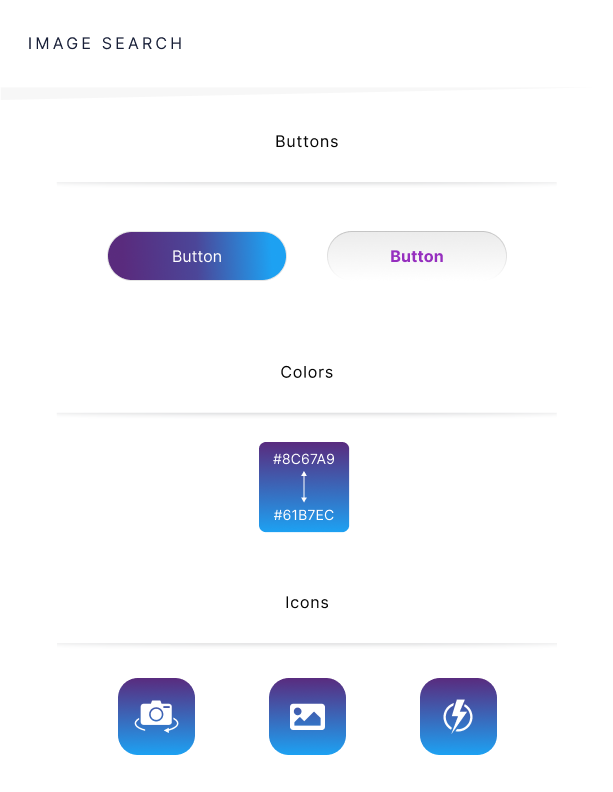Image resolution: width=613 pixels, height=792 pixels.
Task: Click the camera rotate icon tile
Action: pos(156,716)
